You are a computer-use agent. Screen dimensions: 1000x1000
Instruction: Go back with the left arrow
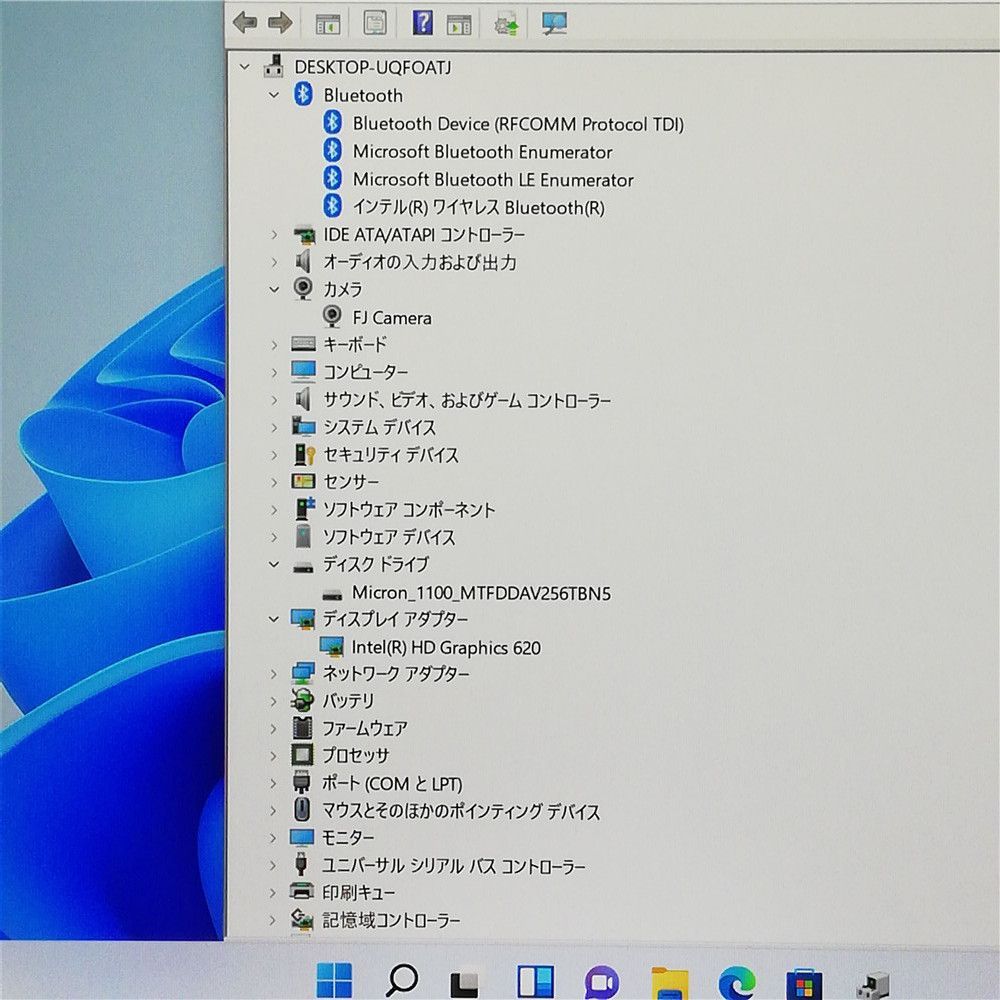[x=245, y=22]
